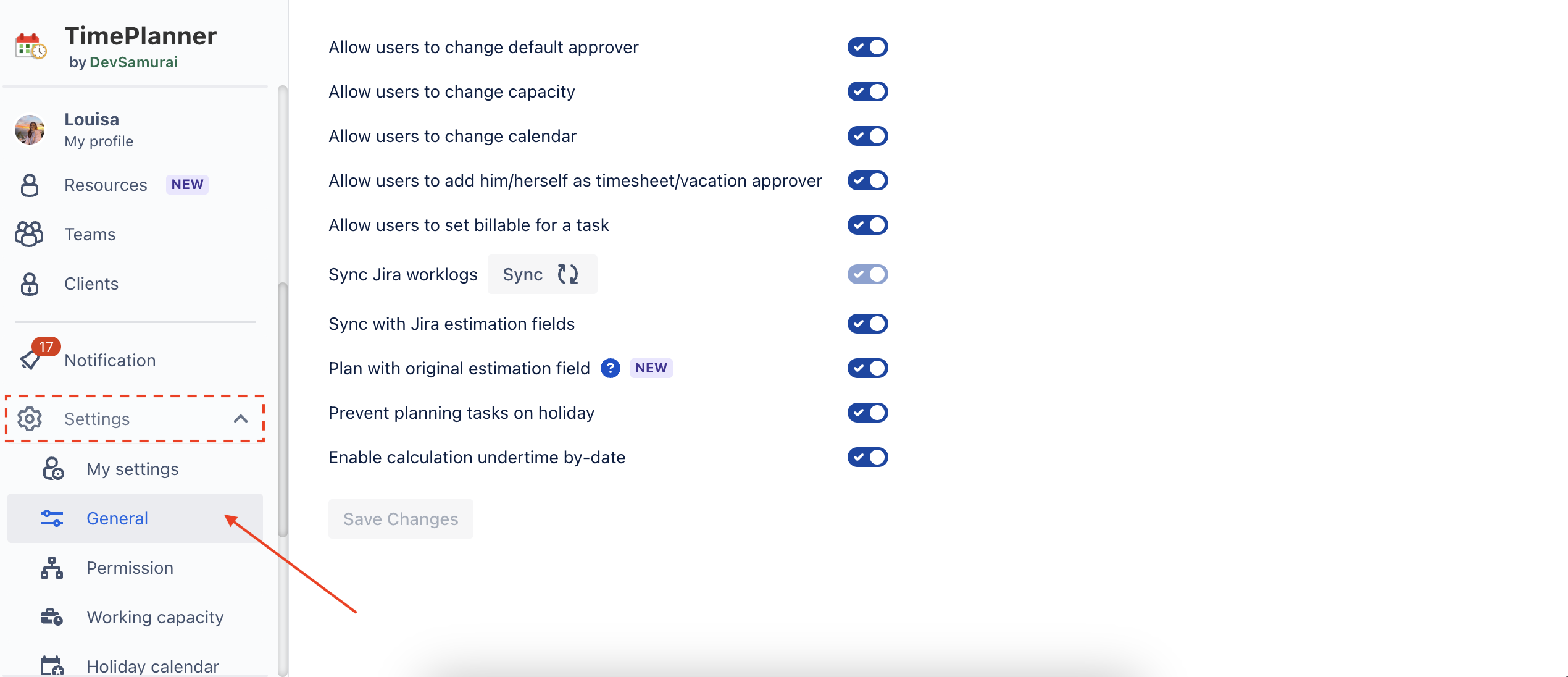Click the Clients icon in sidebar

click(x=29, y=284)
